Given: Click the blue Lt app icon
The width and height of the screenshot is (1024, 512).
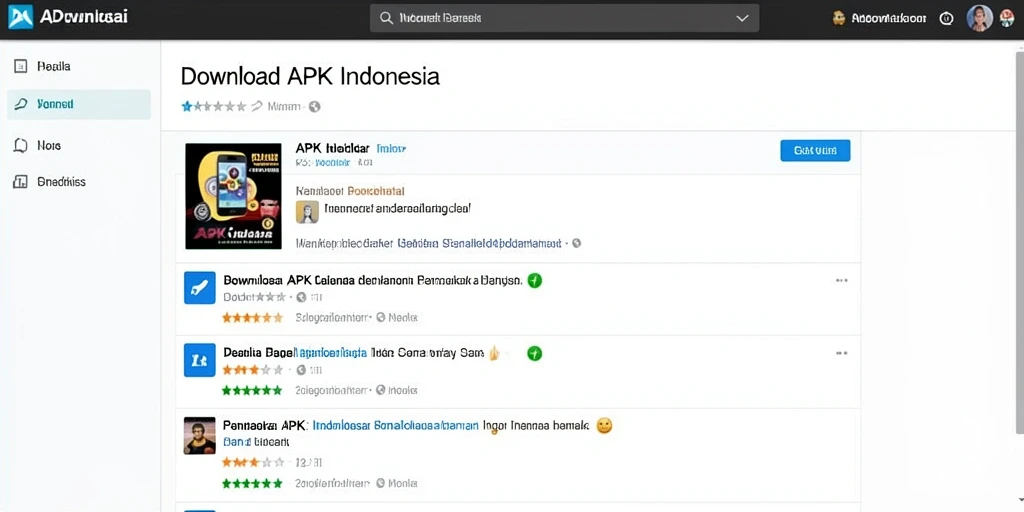Looking at the screenshot, I should 200,360.
